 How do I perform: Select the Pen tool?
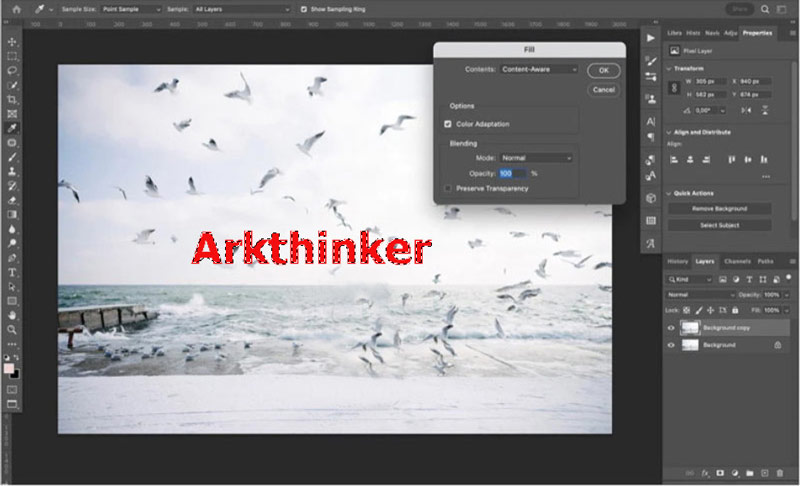(12, 258)
